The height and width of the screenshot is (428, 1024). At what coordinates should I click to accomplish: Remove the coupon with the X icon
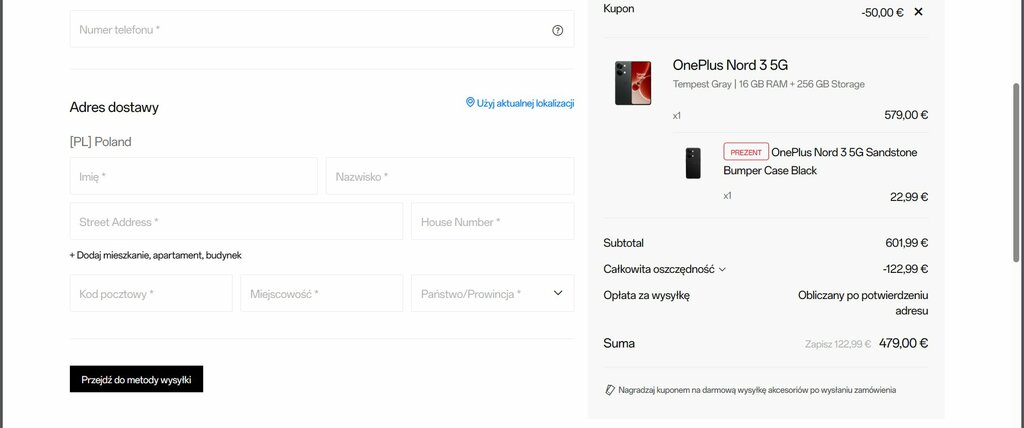pos(918,12)
